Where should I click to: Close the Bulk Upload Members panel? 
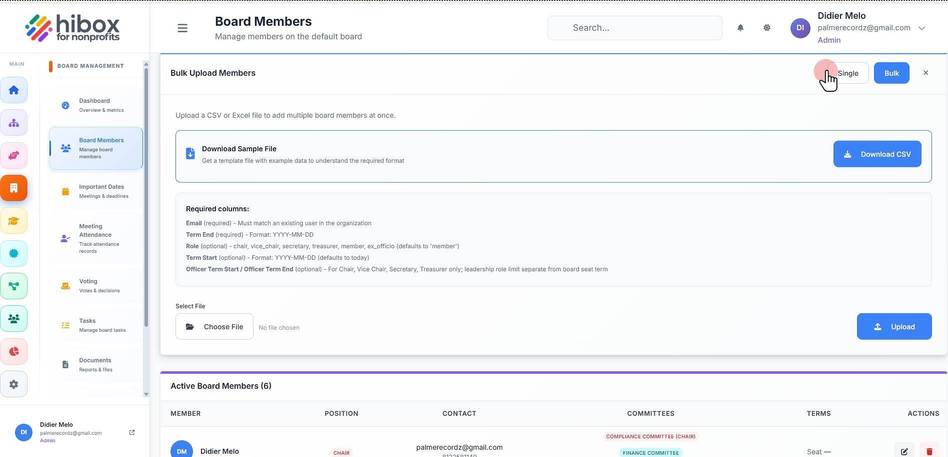(926, 73)
